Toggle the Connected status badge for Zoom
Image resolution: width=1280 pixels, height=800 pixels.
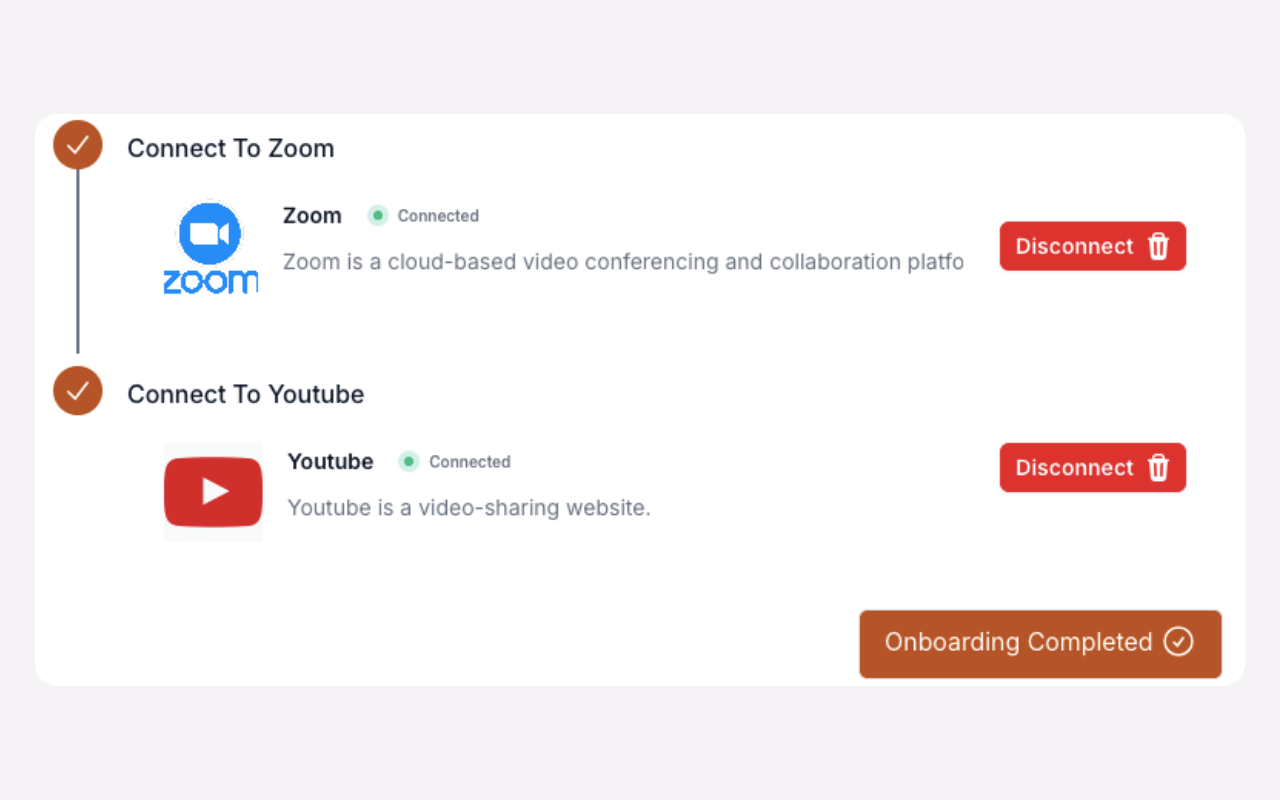click(x=422, y=215)
